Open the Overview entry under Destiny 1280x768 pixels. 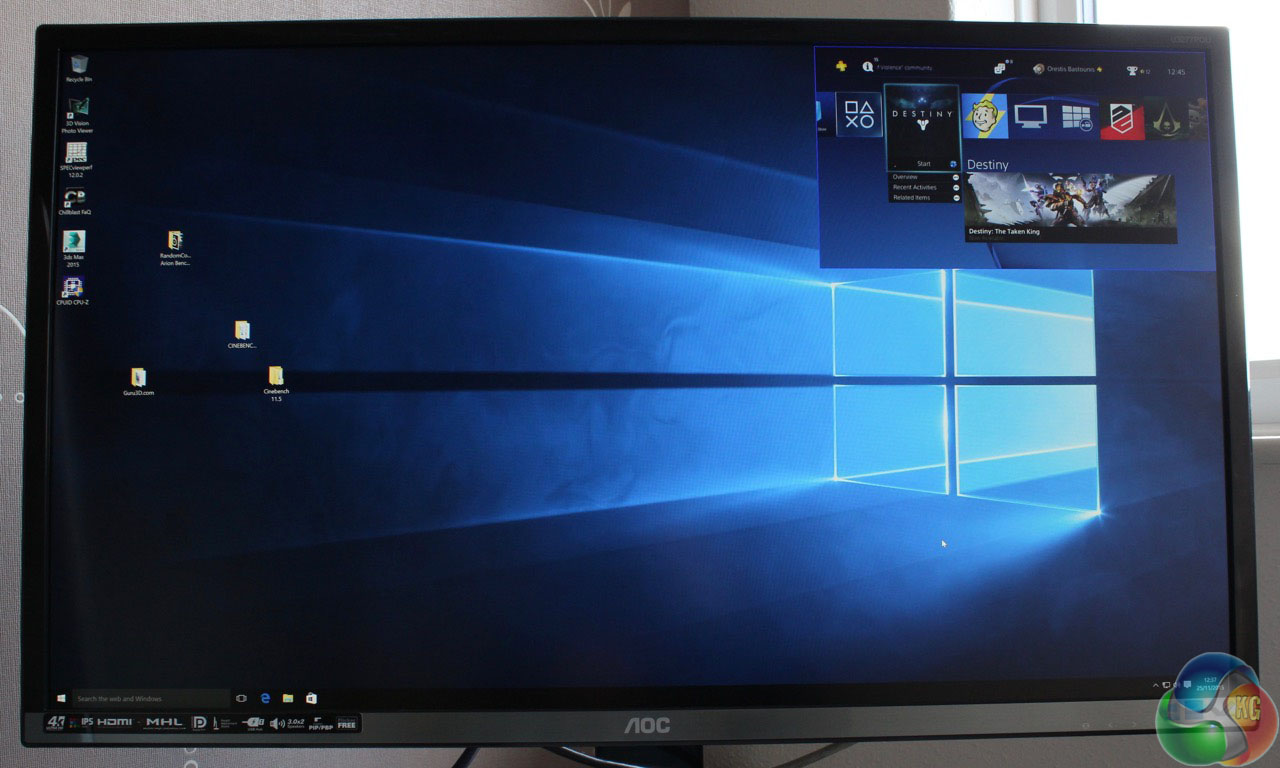click(x=925, y=177)
